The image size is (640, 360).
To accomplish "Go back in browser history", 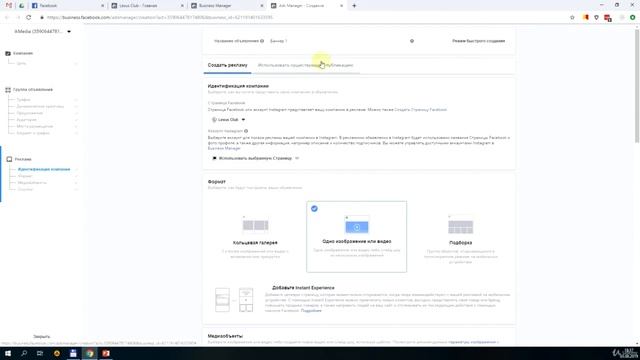I will tap(7, 18).
